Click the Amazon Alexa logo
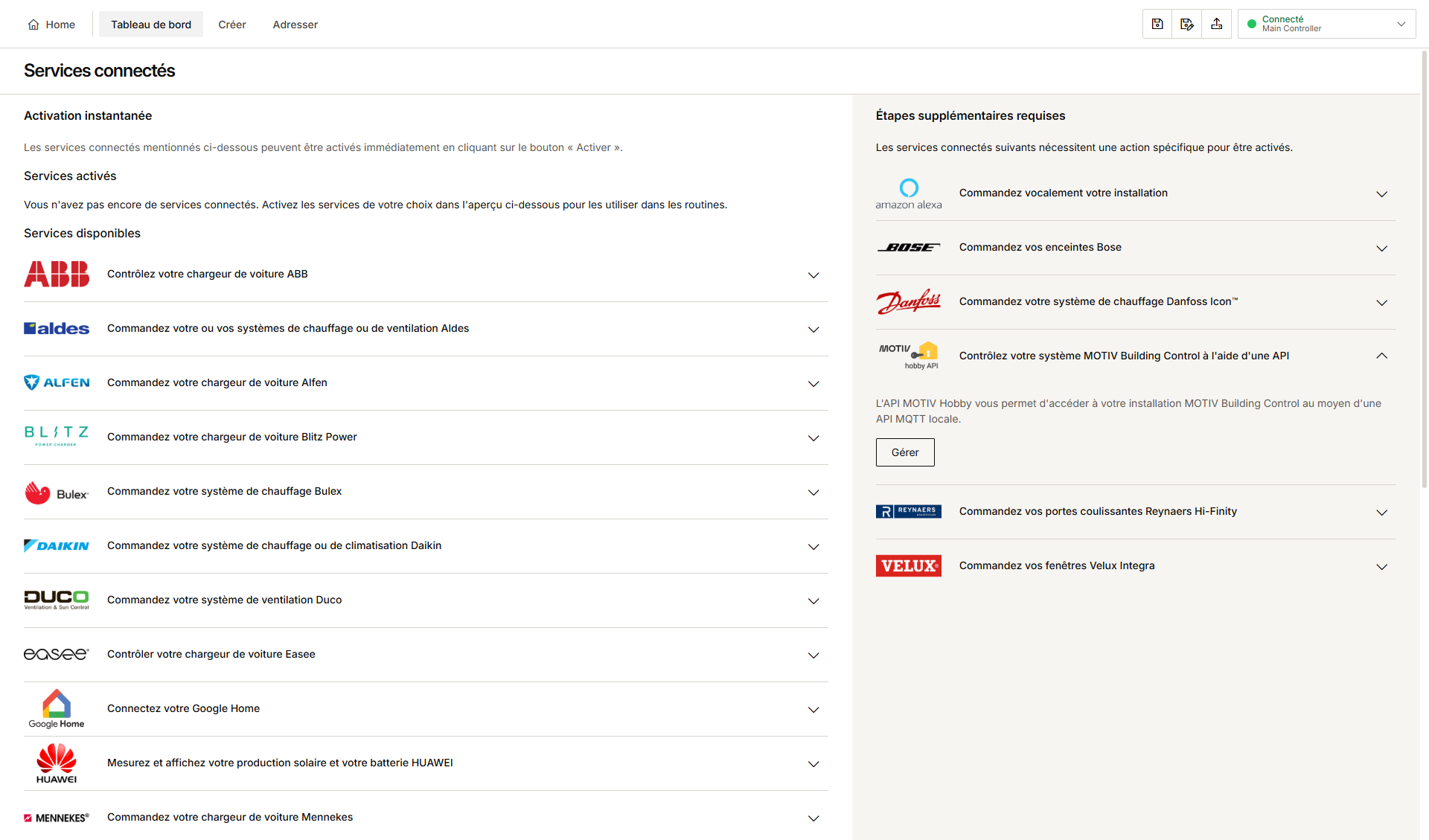 click(x=909, y=193)
